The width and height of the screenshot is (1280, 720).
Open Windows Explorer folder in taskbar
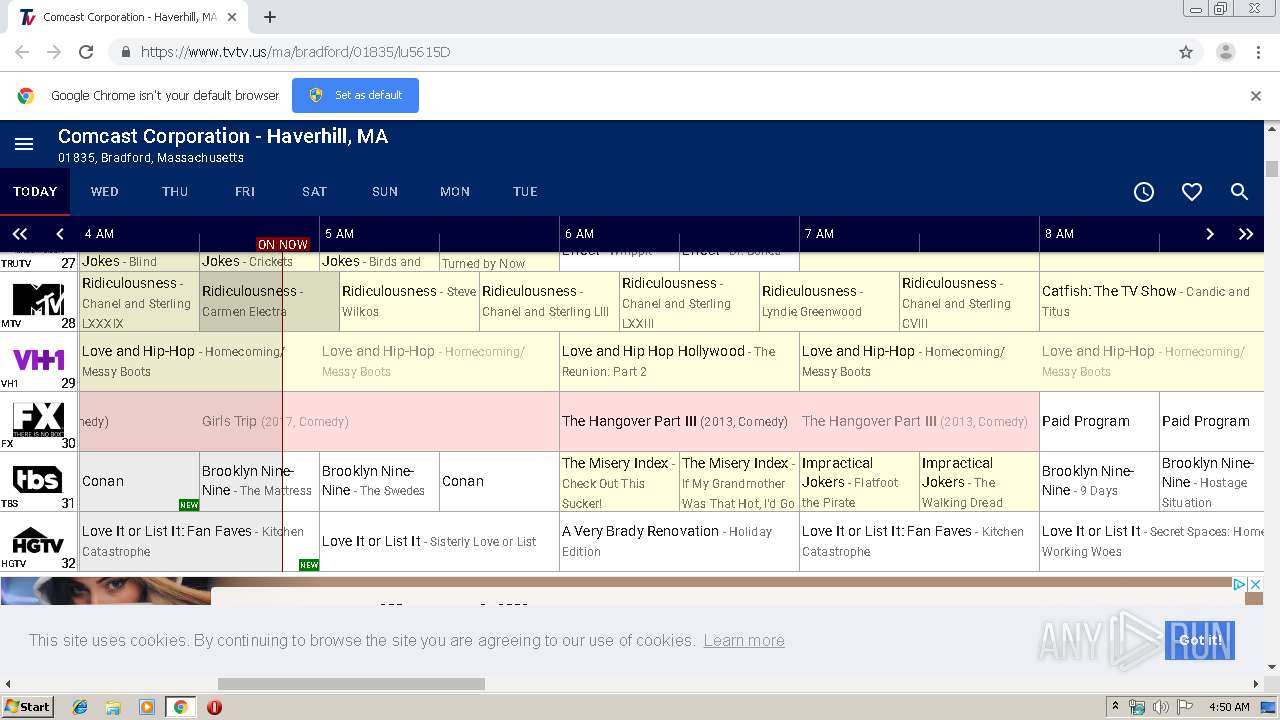point(113,707)
